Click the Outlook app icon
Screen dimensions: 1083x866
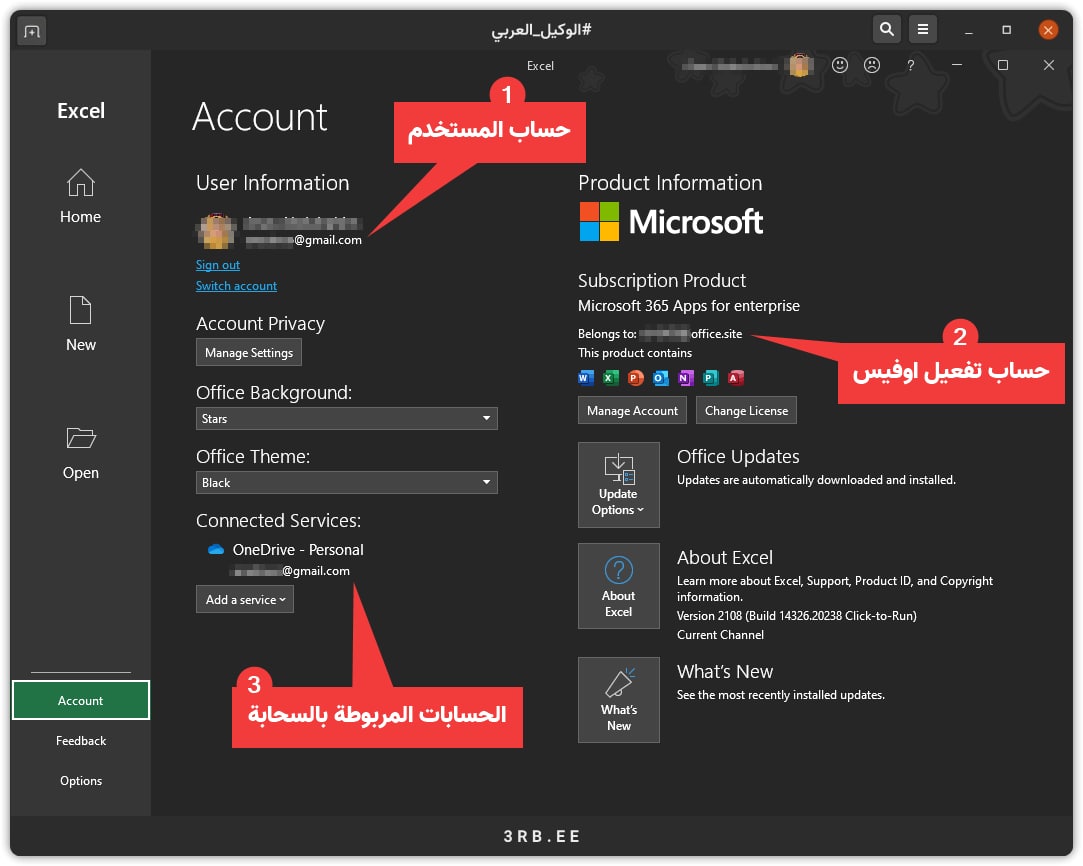point(660,378)
